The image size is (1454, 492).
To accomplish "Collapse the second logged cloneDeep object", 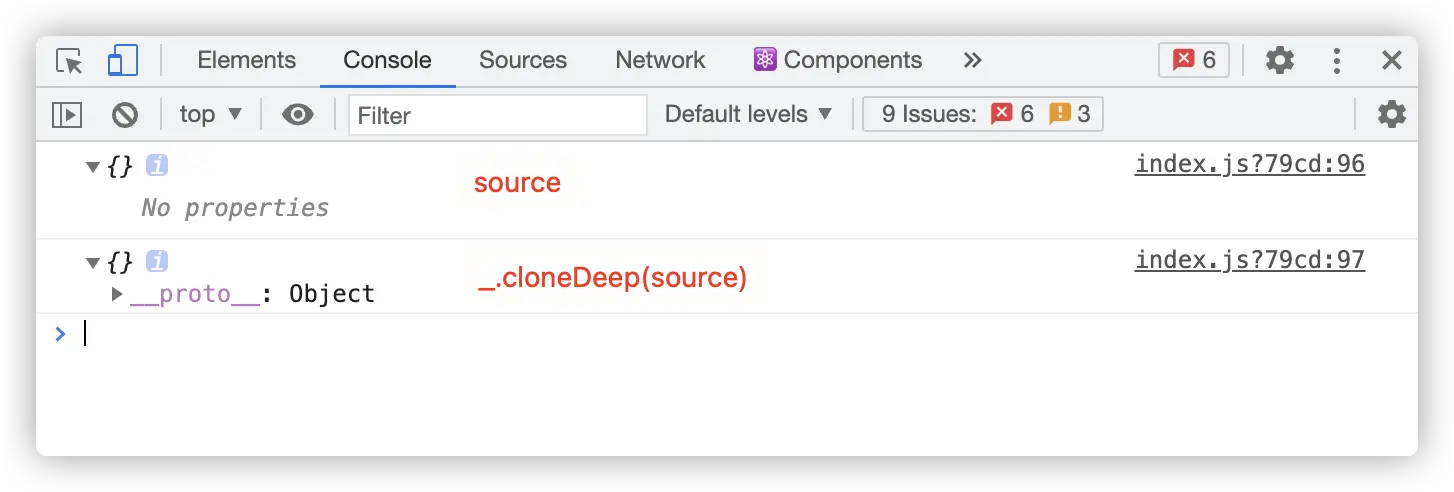I will pos(93,264).
